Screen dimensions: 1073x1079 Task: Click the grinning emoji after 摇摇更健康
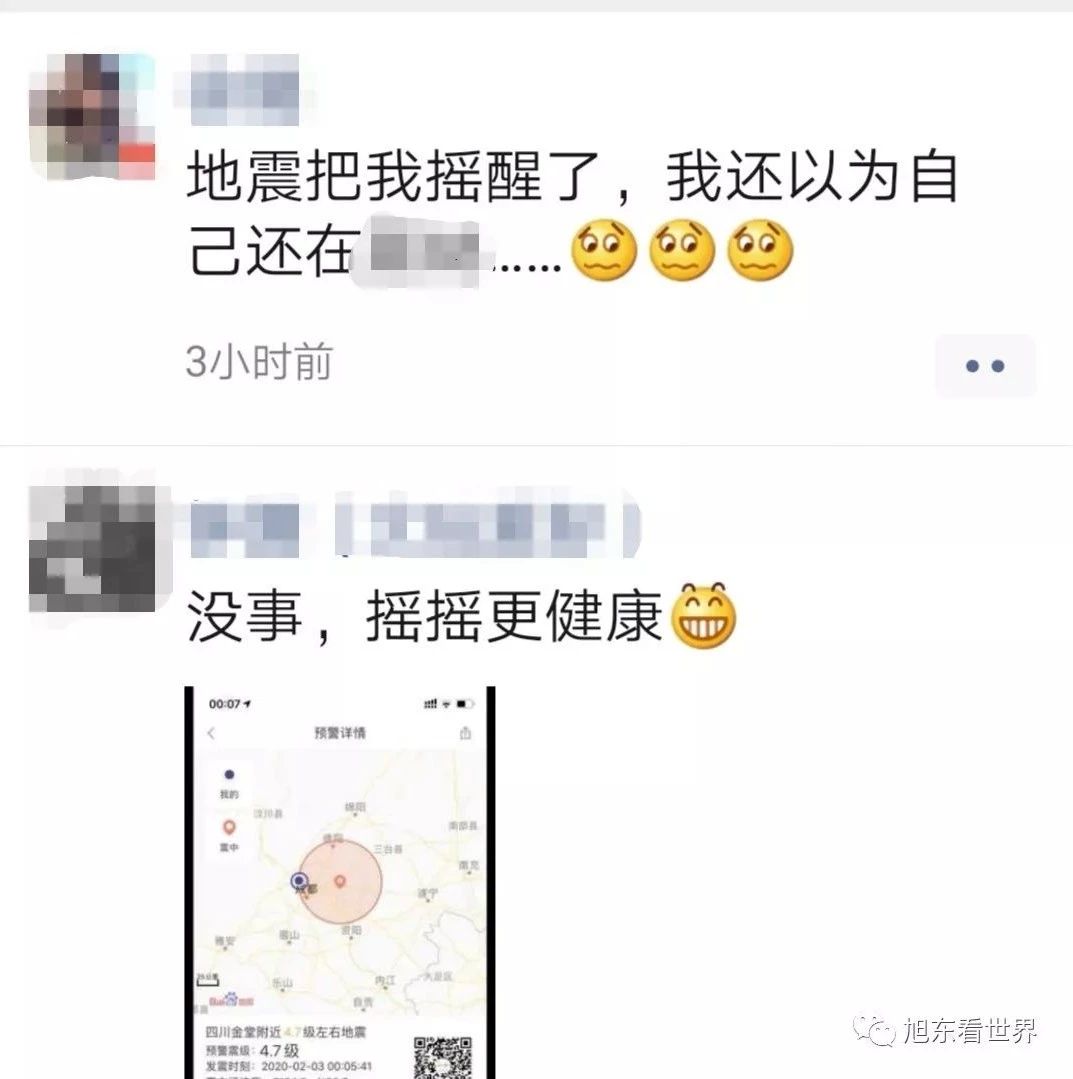click(x=703, y=617)
